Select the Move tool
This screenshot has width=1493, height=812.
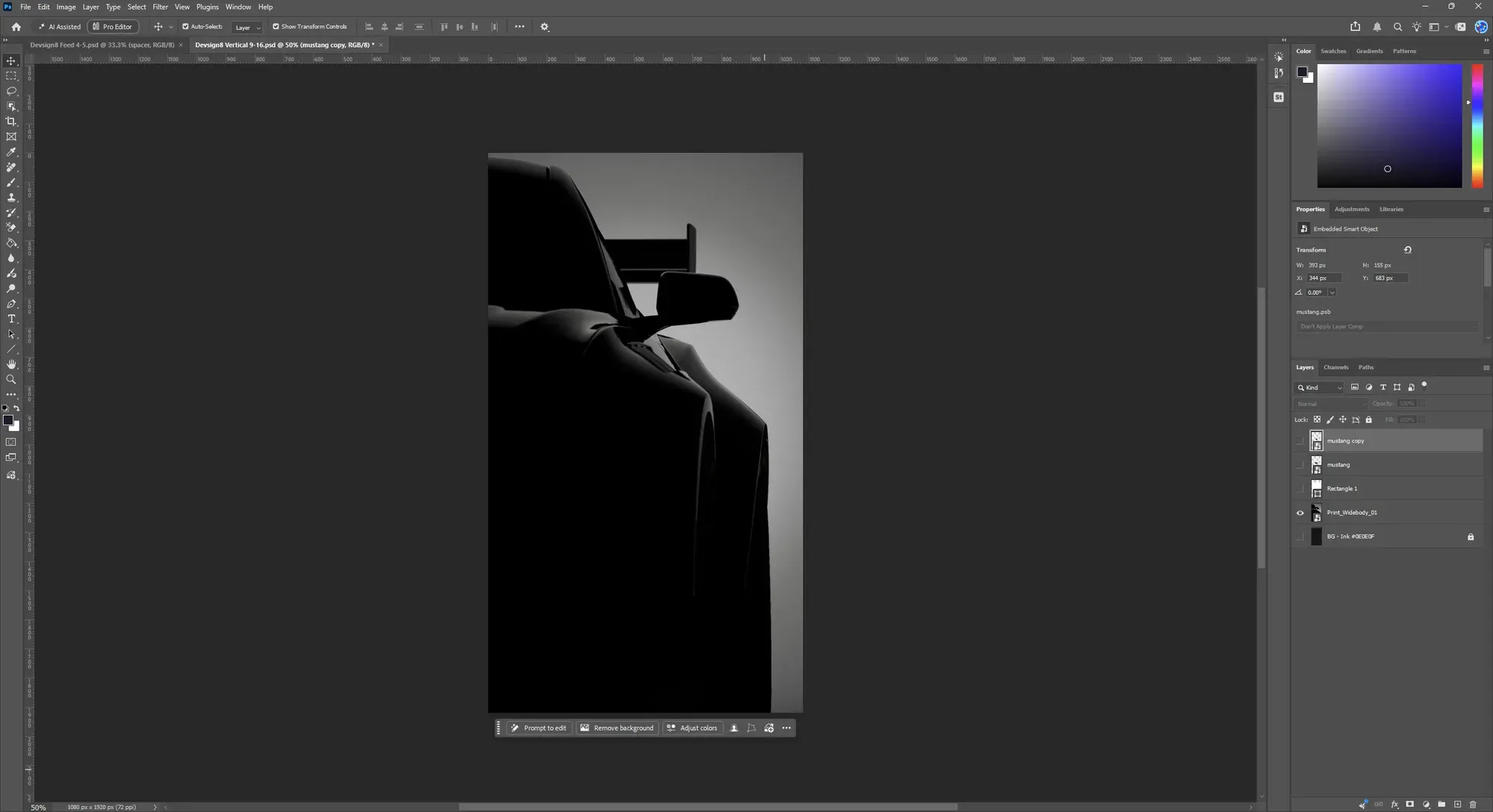[11, 60]
